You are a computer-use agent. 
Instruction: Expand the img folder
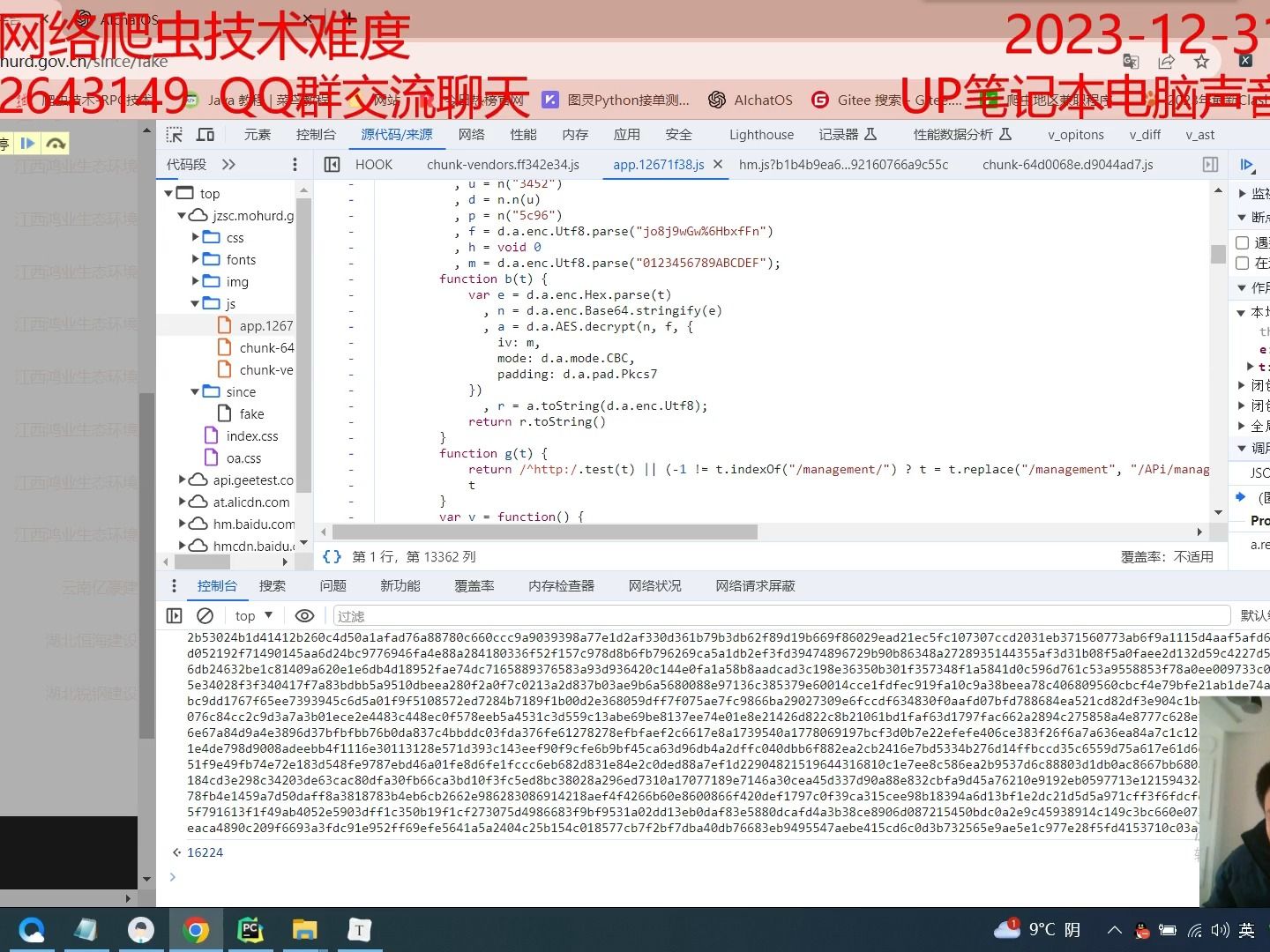[x=195, y=281]
